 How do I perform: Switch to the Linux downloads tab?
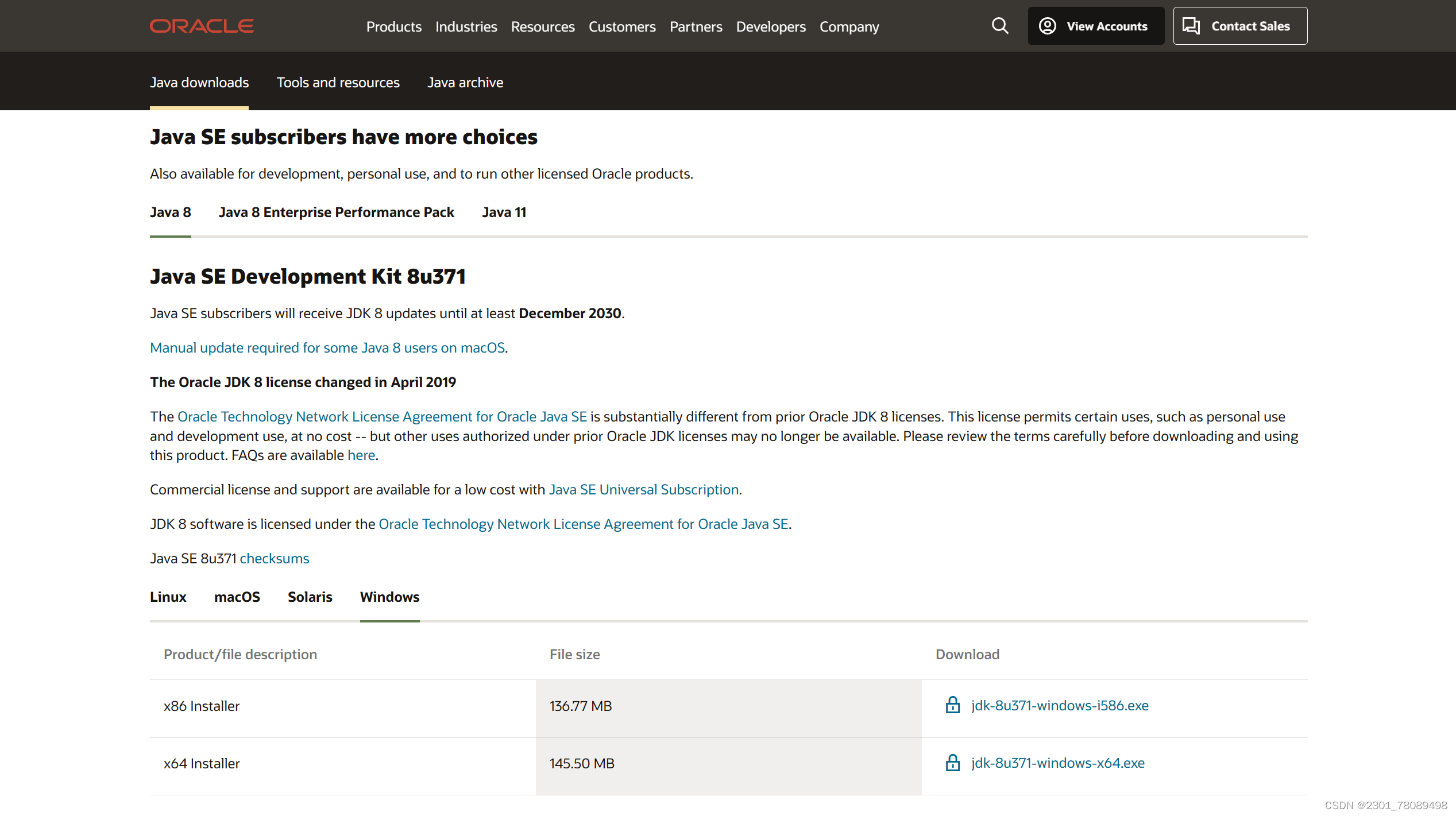point(168,597)
